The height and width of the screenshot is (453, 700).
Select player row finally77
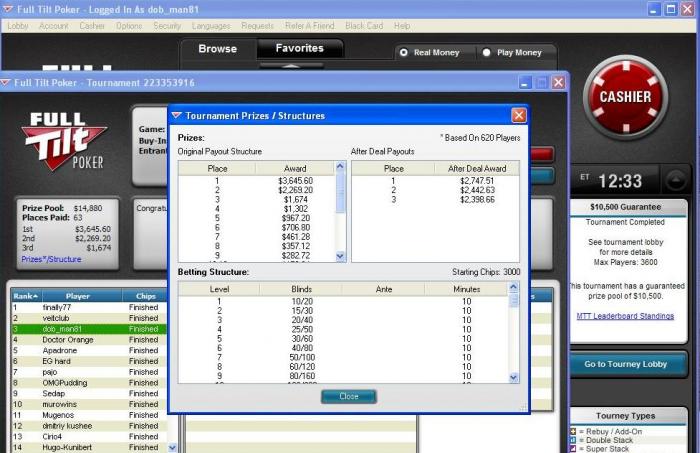[x=89, y=308]
